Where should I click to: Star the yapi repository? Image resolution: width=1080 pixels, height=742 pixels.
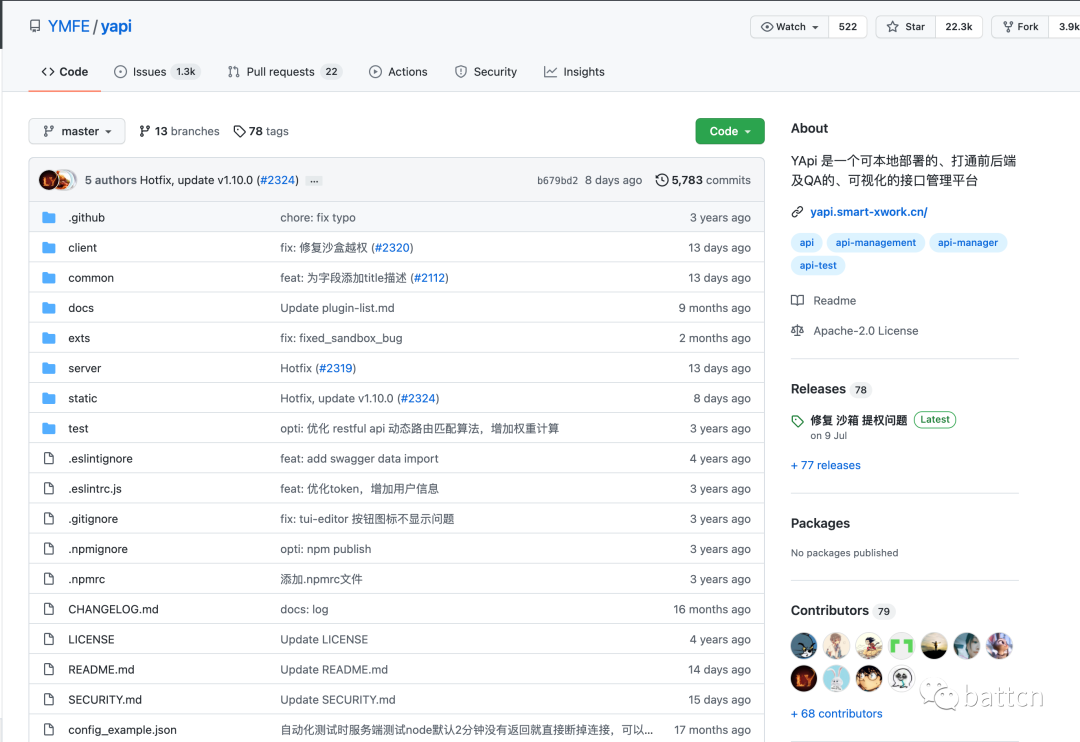click(906, 27)
